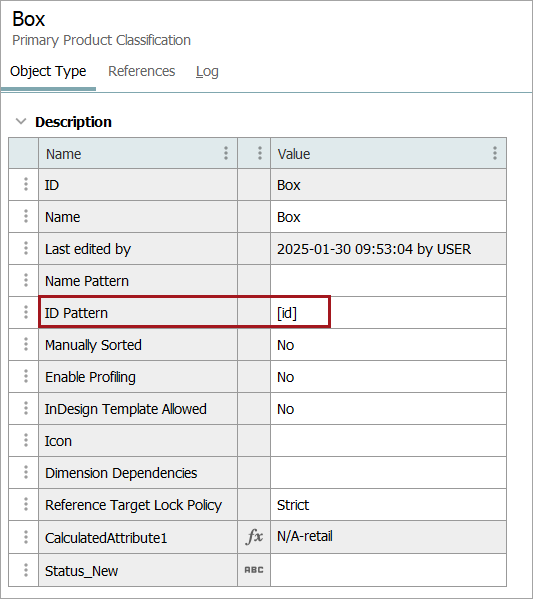Switch to the References tab
533x599 pixels.
coord(141,71)
